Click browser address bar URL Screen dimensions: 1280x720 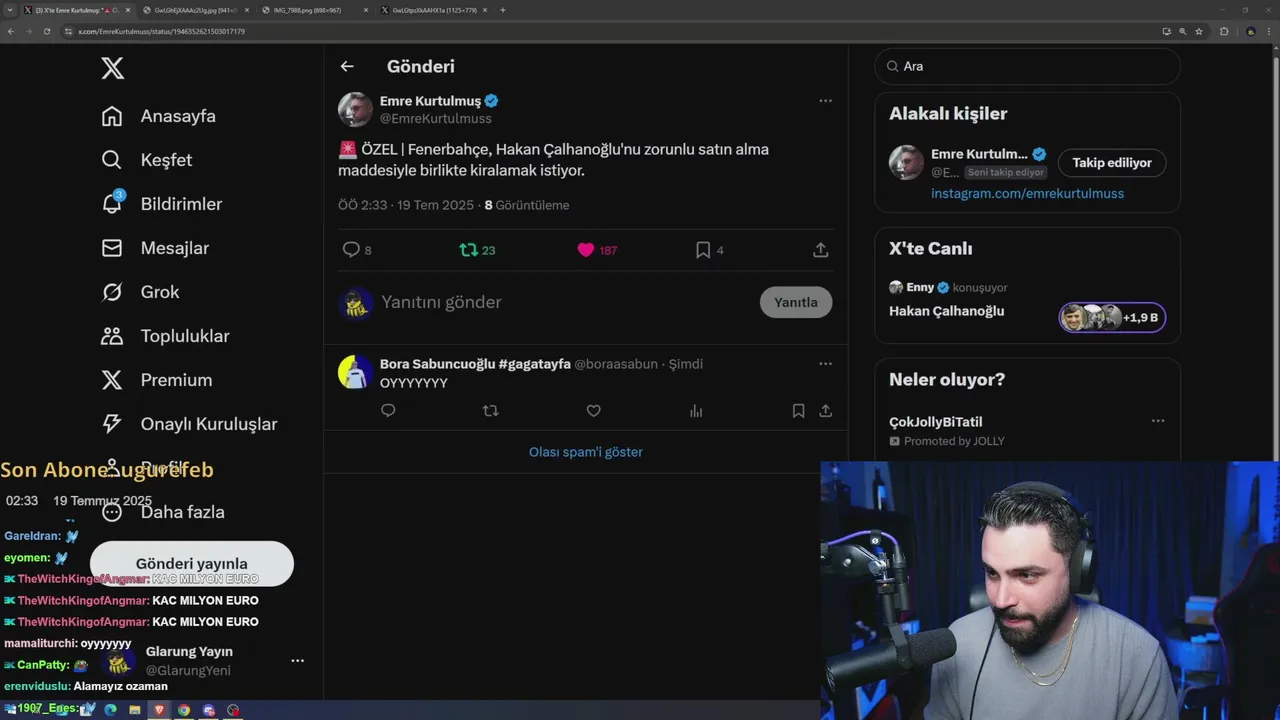pos(161,31)
